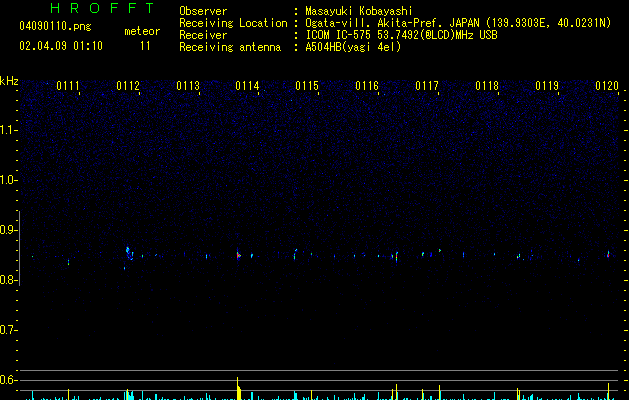
Task: Click the 0118 time marker
Action: [x=487, y=86]
